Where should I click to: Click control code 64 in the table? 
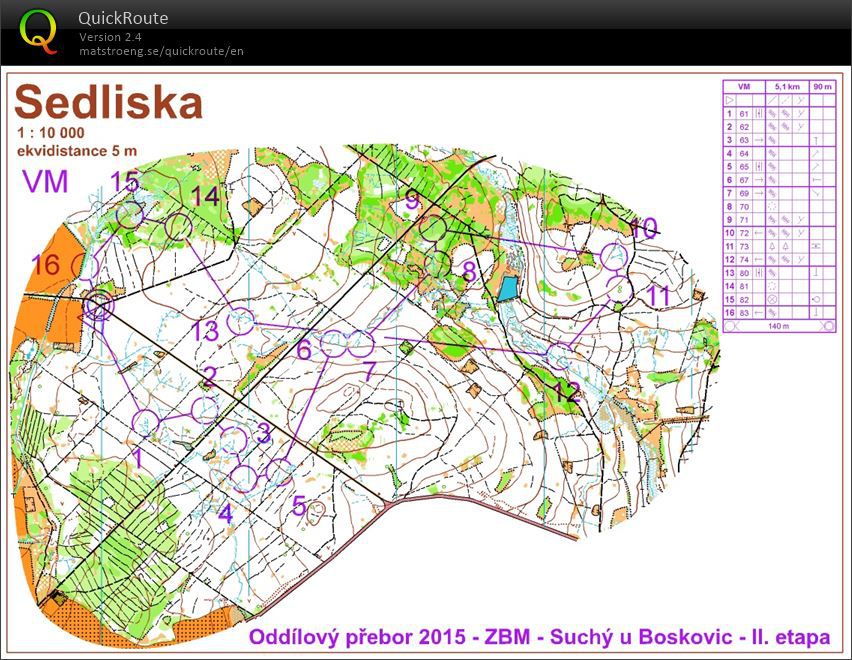(x=744, y=154)
